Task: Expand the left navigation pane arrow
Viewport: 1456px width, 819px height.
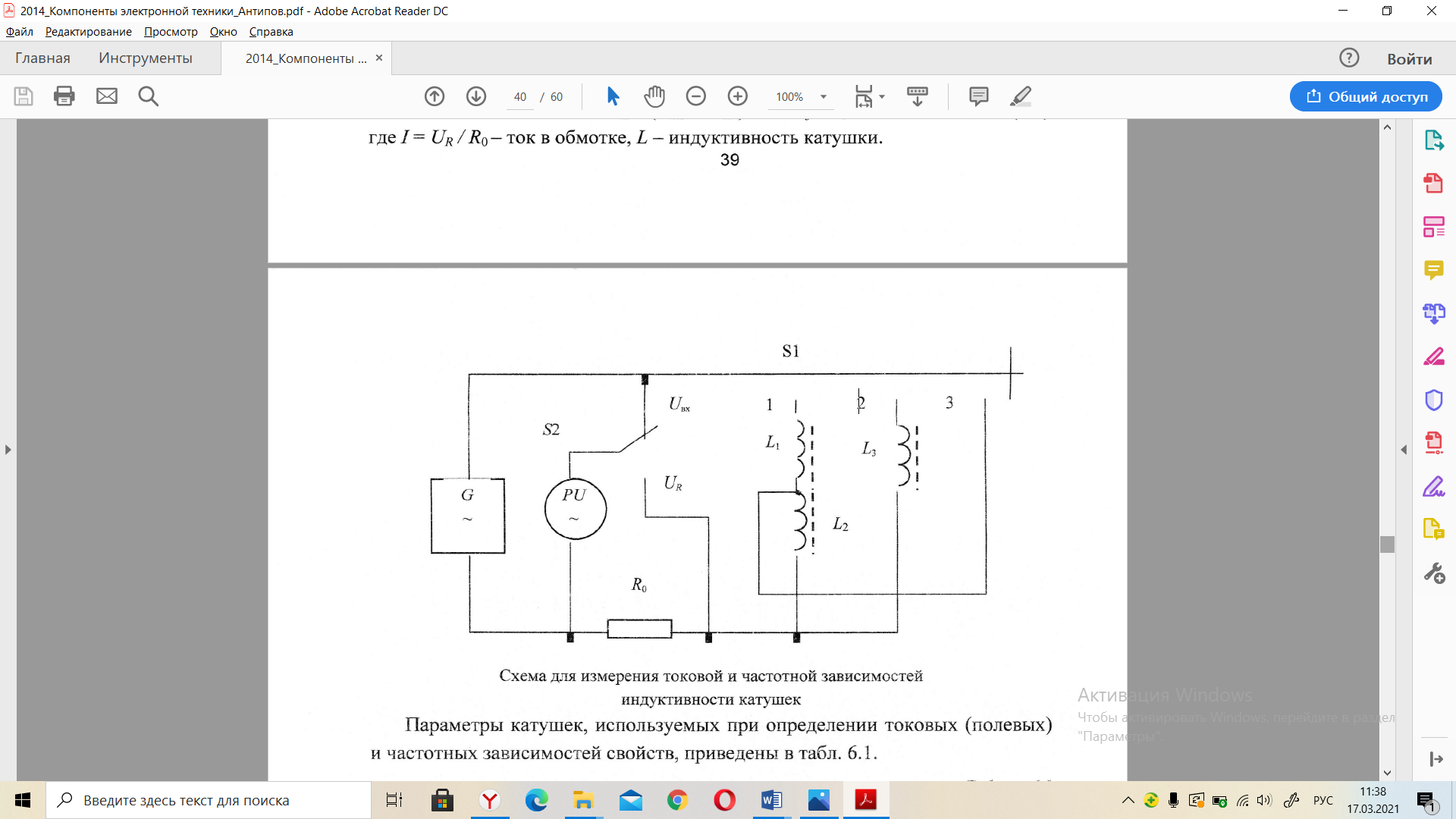Action: tap(8, 450)
